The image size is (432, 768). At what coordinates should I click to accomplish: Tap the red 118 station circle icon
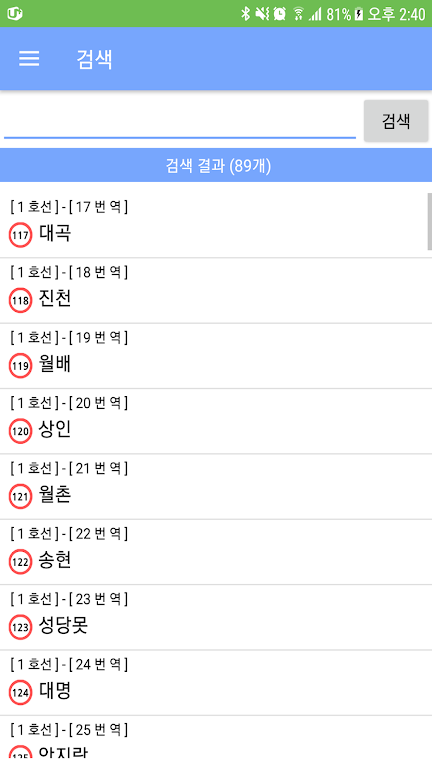click(x=21, y=301)
